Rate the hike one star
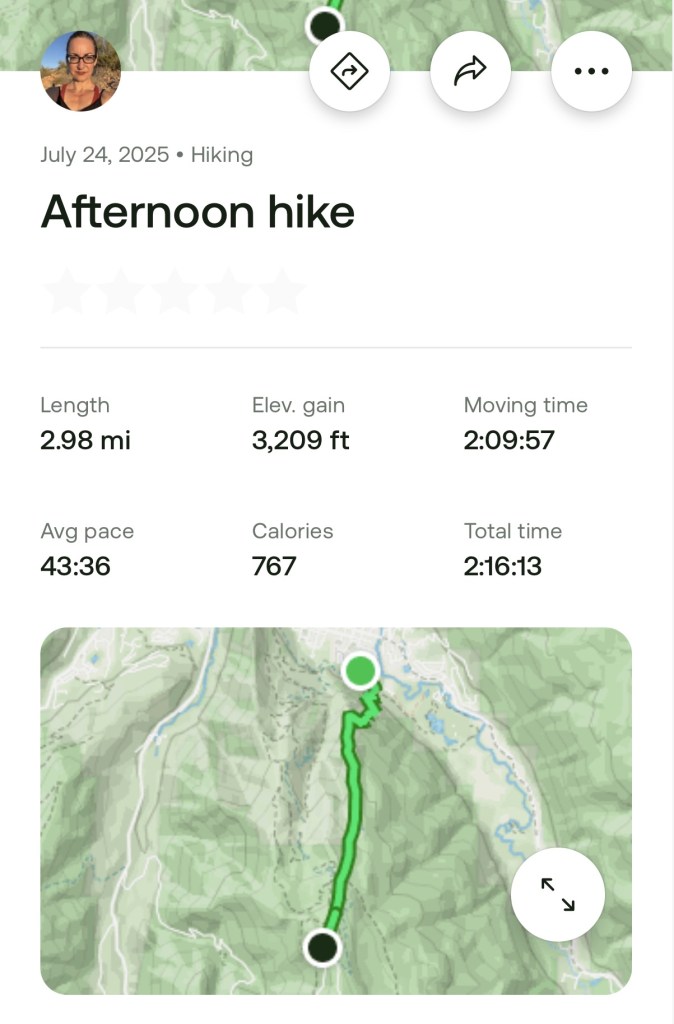 pos(66,292)
